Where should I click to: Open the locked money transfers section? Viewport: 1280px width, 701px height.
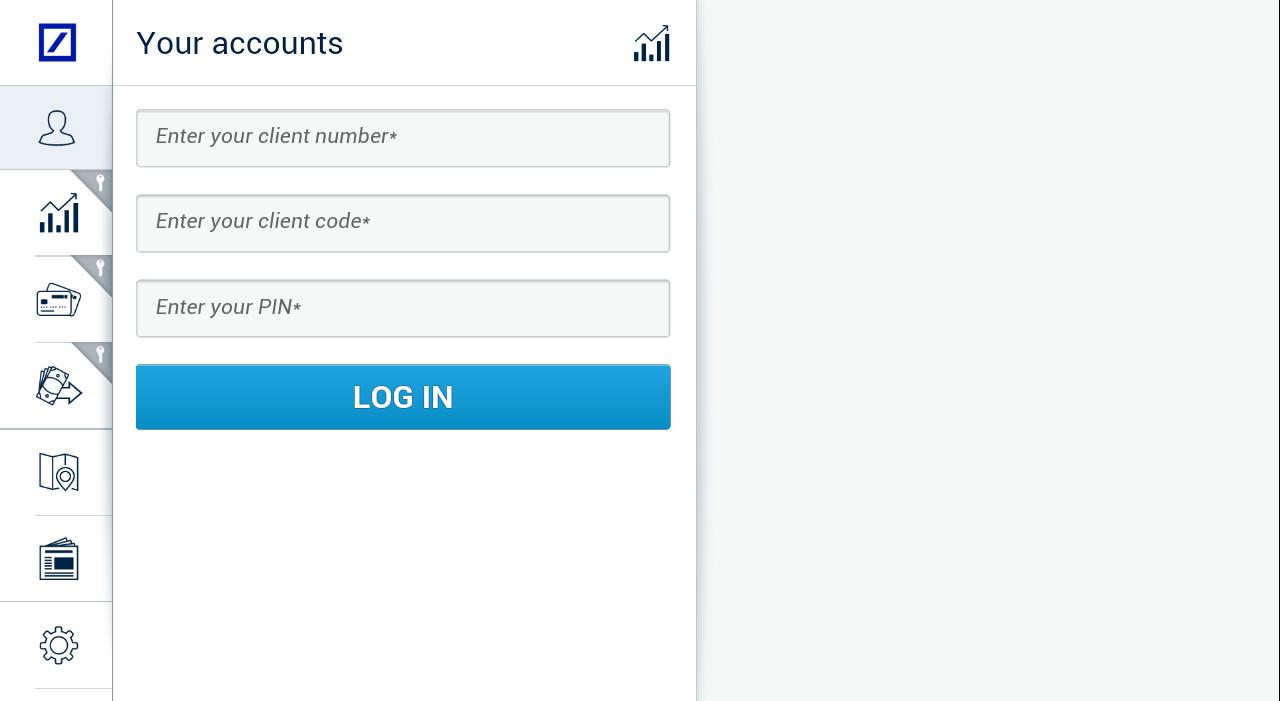[57, 386]
